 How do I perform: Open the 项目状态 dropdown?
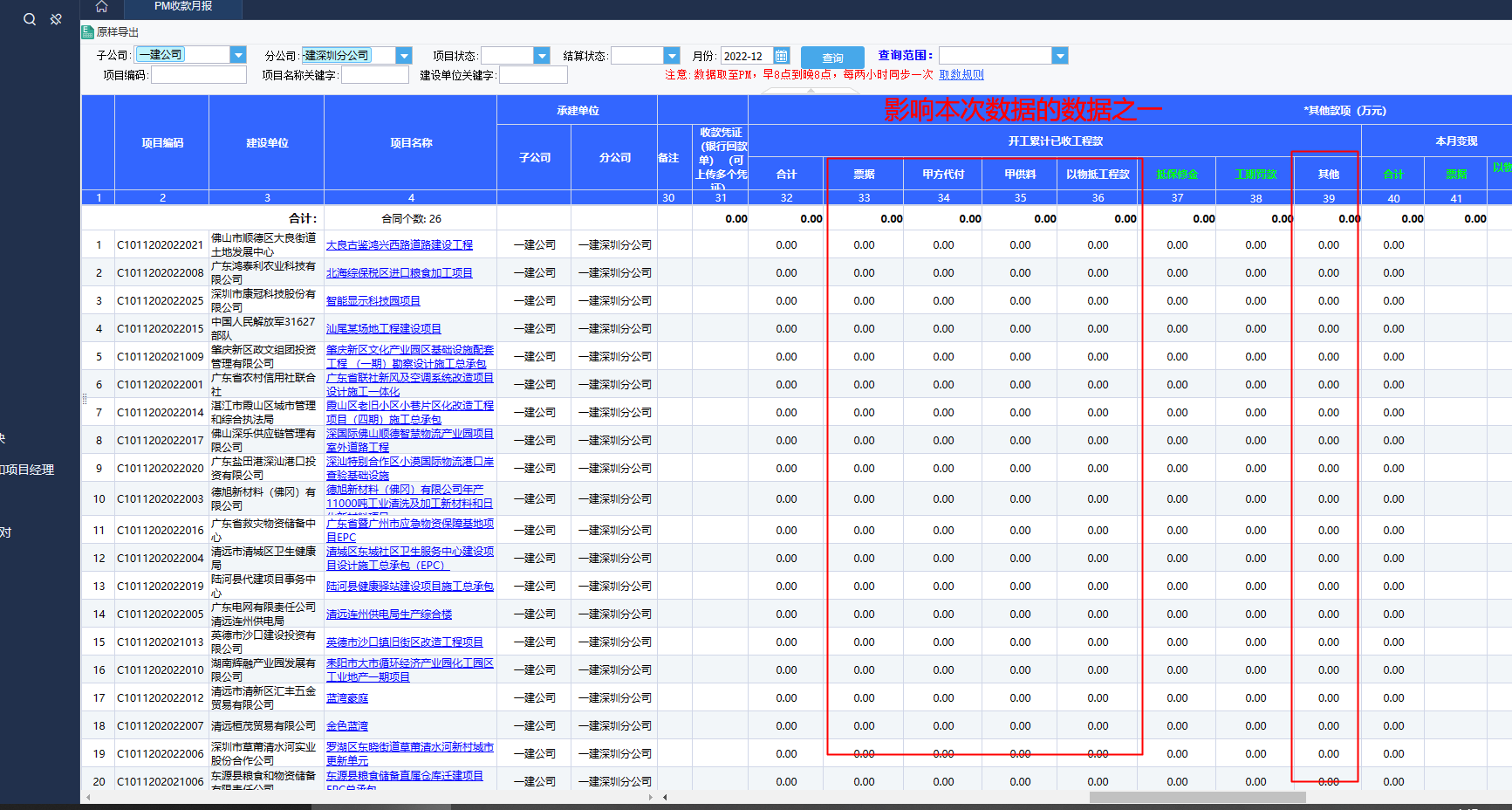[x=542, y=56]
